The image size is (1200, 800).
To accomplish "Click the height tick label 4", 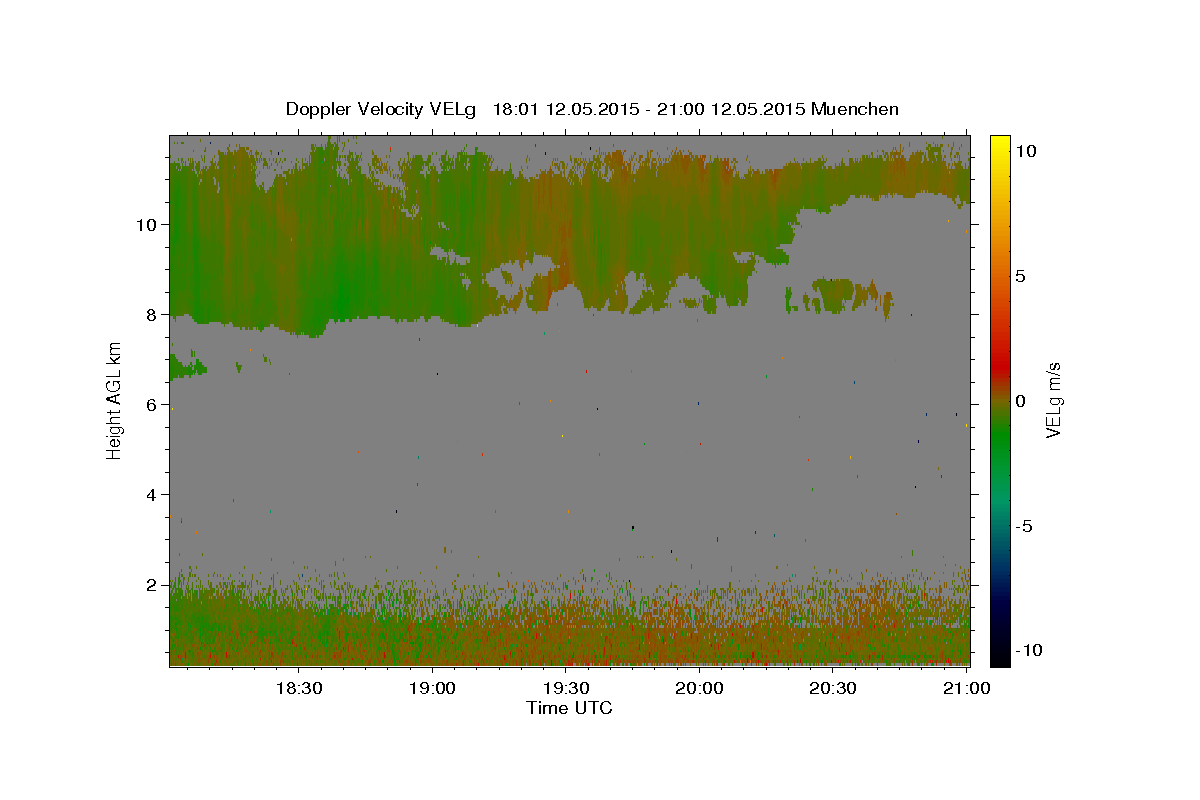I will point(151,494).
